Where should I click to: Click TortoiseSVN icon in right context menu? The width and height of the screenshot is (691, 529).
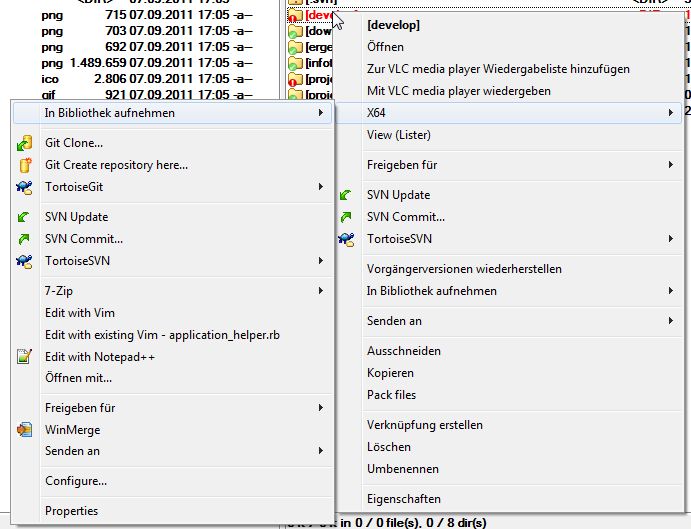(346, 239)
